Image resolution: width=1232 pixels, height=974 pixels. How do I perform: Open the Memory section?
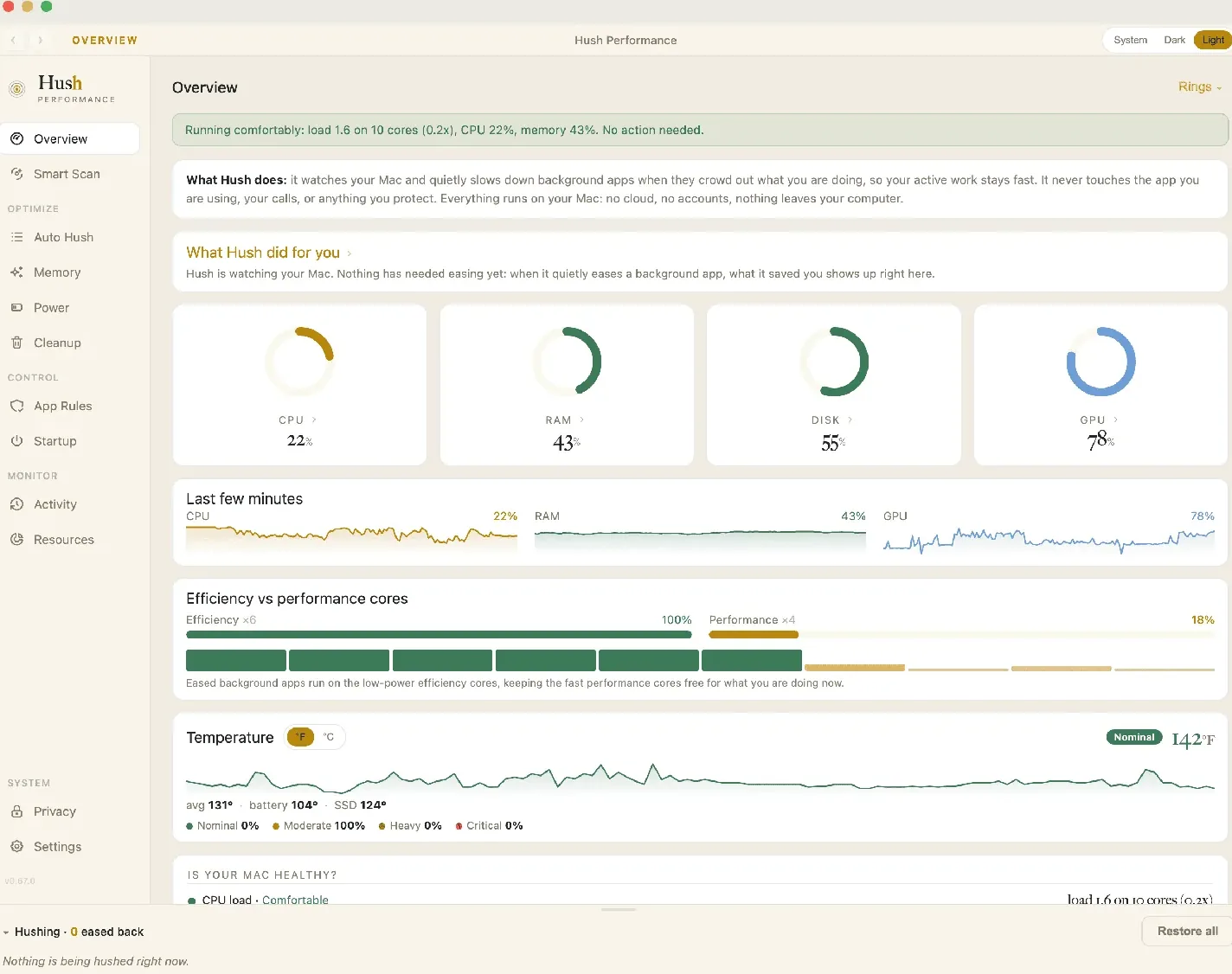pos(70,272)
